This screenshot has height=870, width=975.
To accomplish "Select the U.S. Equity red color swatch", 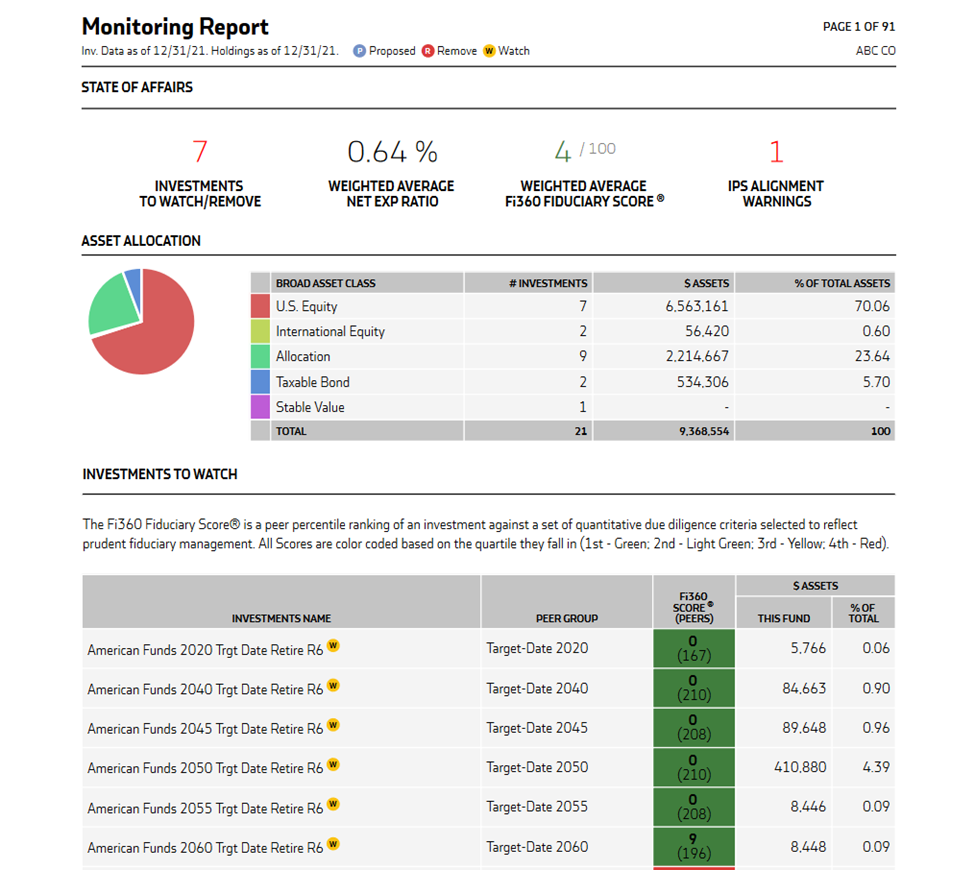I will coord(260,307).
